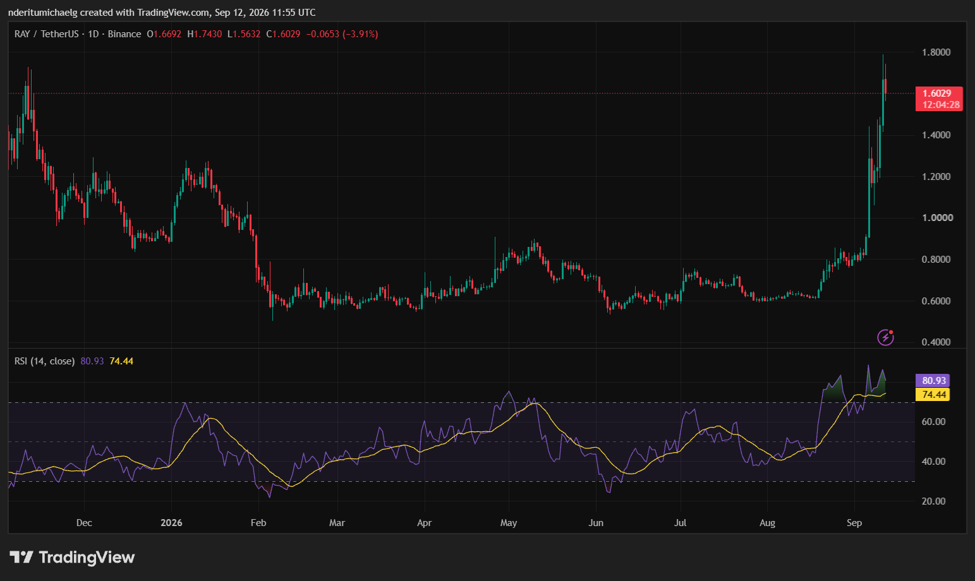
Task: Click the 0.6000 price axis label
Action: pos(936,301)
